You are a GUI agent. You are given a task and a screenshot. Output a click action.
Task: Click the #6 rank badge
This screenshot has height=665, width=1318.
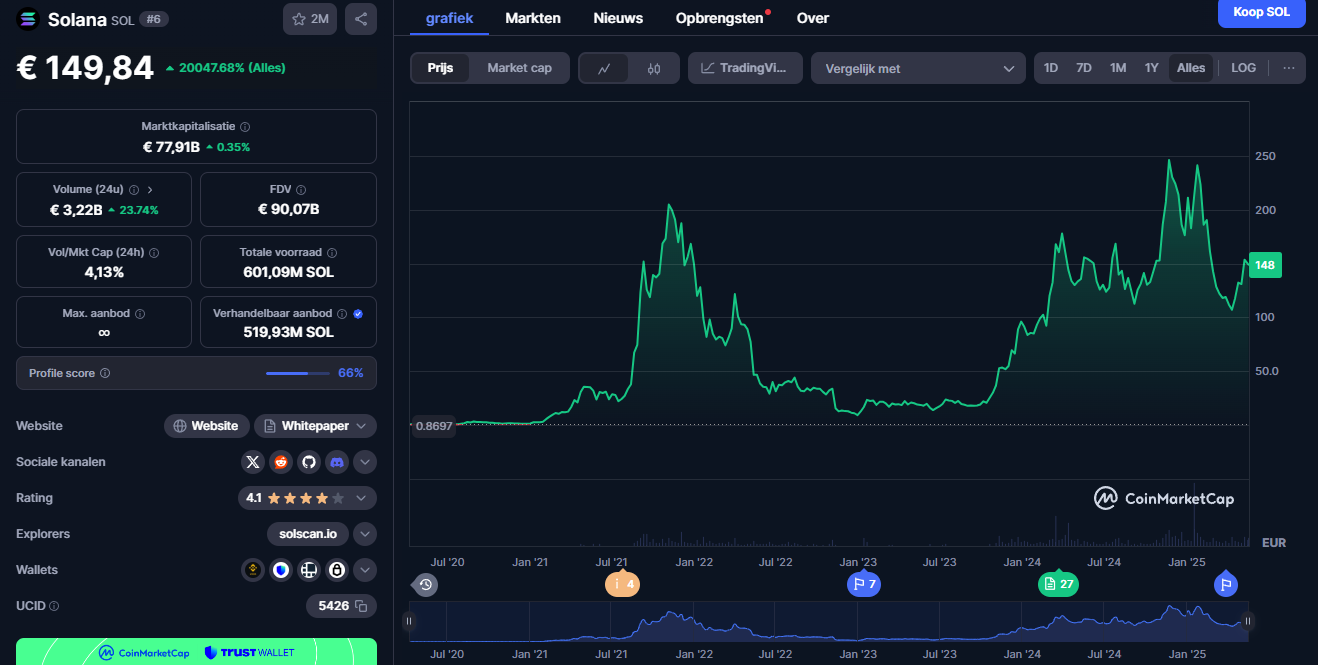153,19
